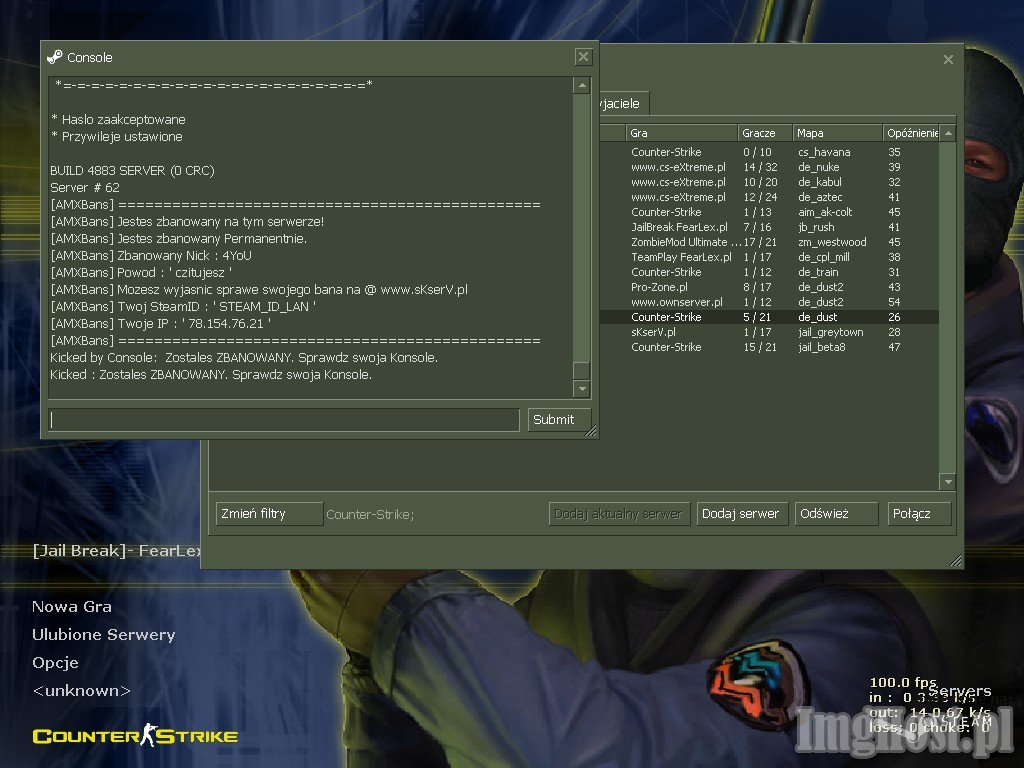Viewport: 1024px width, 768px height.
Task: Select the cs_havana Counter-Strike server row
Action: point(769,152)
